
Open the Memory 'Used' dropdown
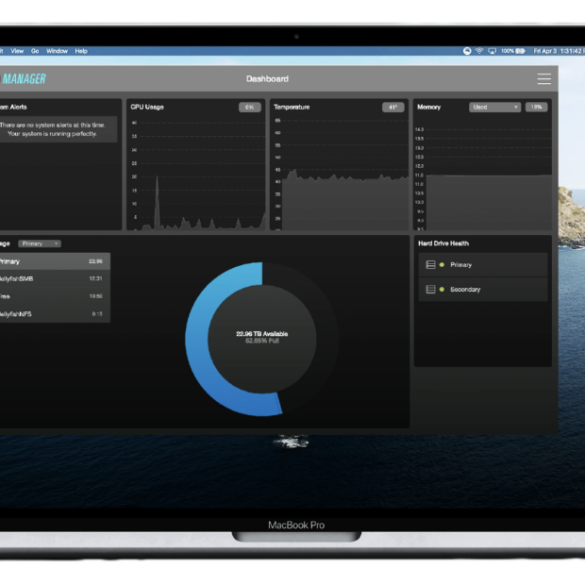coord(495,107)
